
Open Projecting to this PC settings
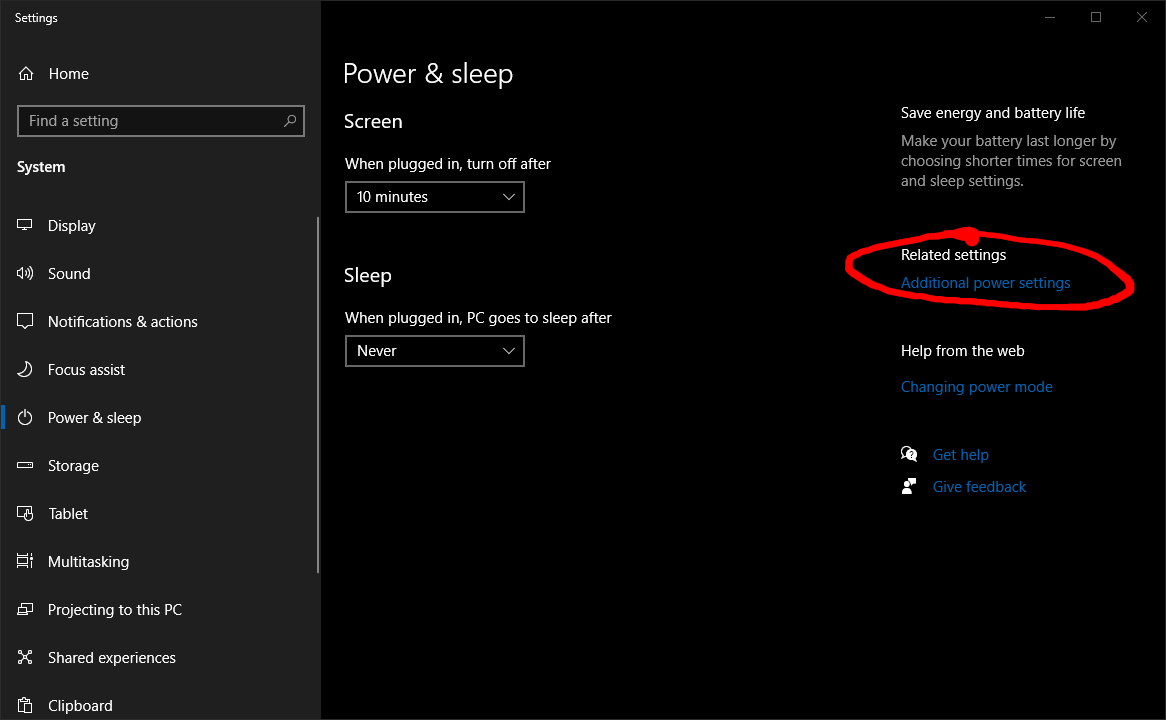pyautogui.click(x=114, y=610)
